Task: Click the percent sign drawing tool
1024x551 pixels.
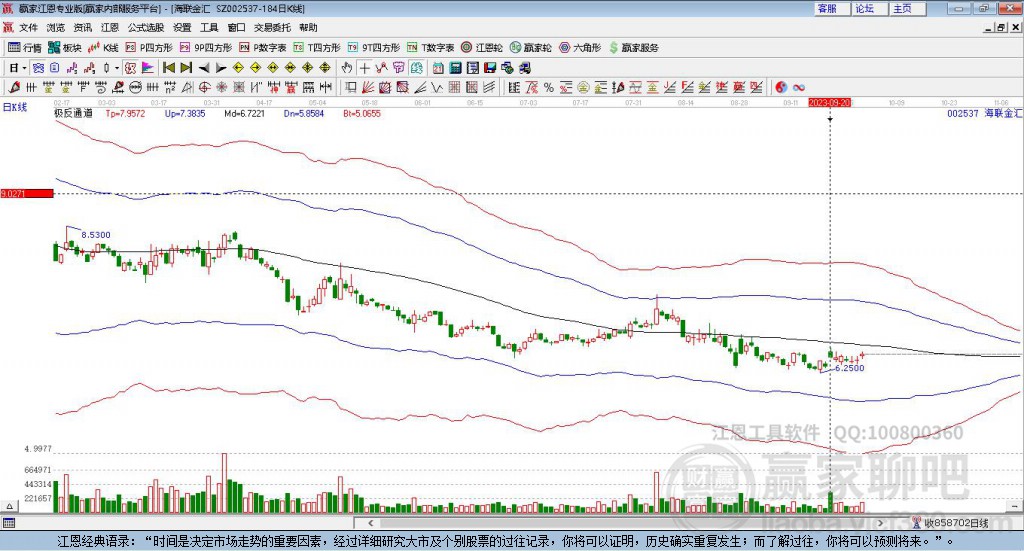Action: coord(549,87)
